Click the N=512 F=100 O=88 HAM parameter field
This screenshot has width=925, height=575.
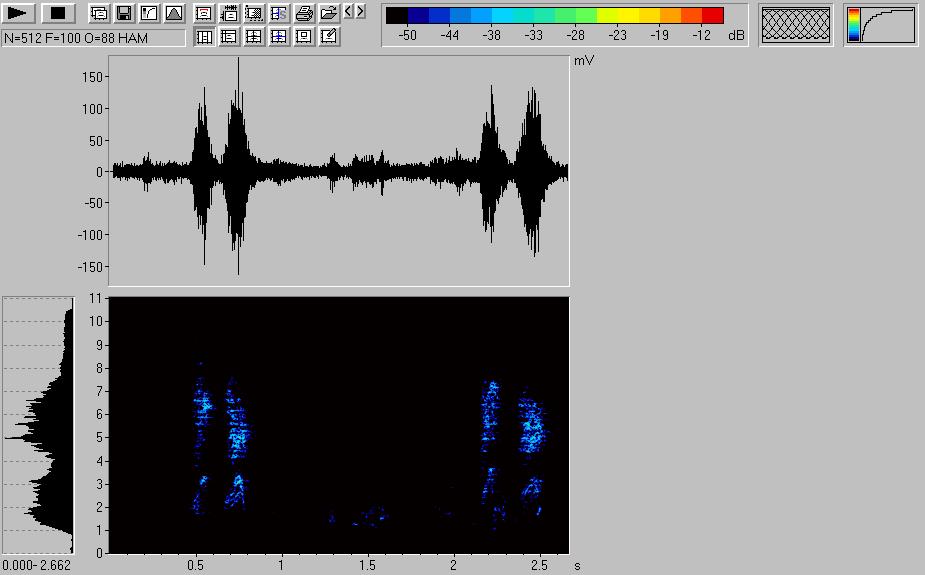[x=94, y=38]
